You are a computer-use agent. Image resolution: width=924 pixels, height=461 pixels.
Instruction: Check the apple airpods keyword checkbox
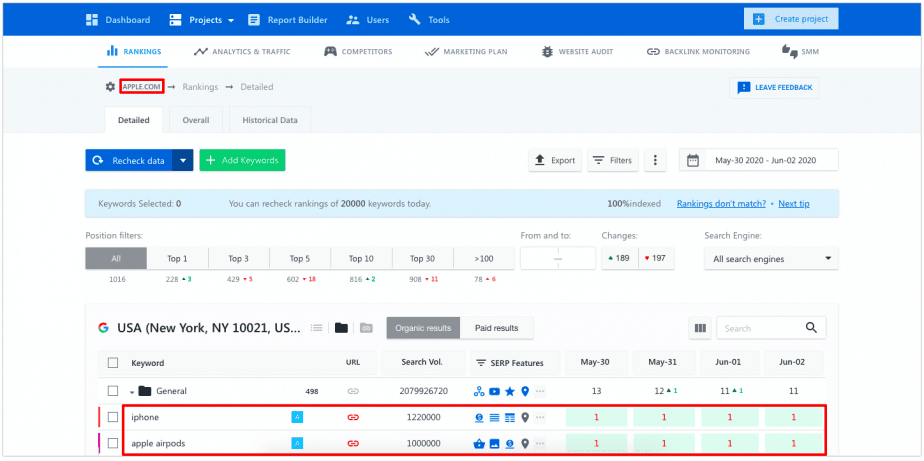113,443
